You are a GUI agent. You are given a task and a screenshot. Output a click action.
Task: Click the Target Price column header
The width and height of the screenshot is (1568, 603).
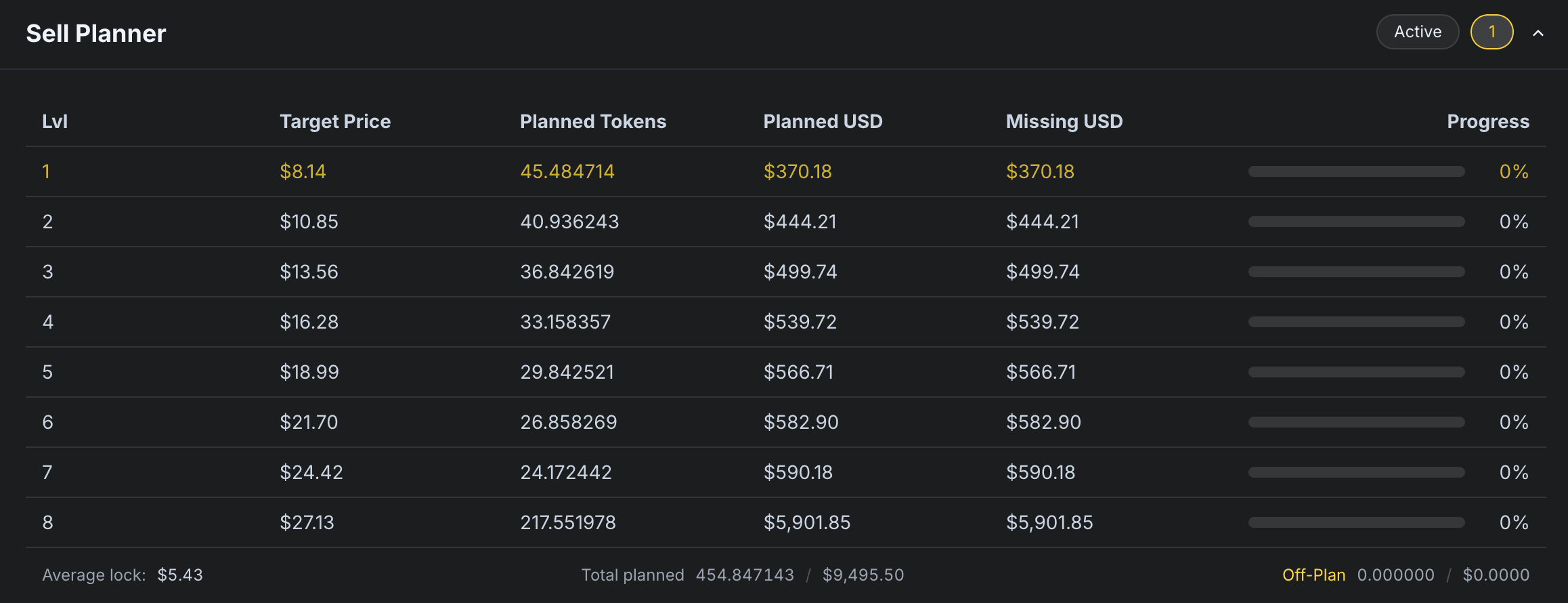335,121
